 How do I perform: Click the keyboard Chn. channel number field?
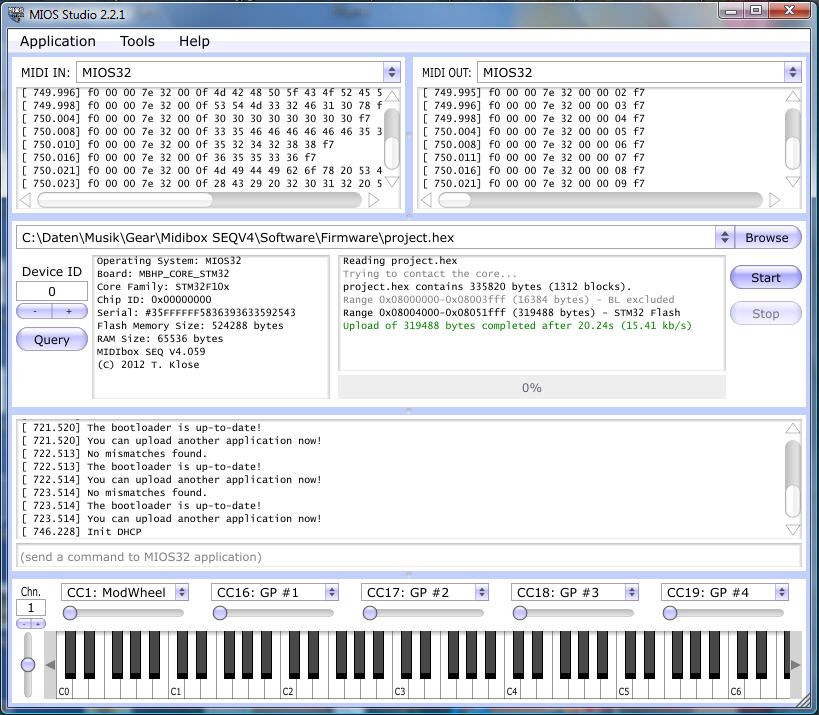(31, 607)
